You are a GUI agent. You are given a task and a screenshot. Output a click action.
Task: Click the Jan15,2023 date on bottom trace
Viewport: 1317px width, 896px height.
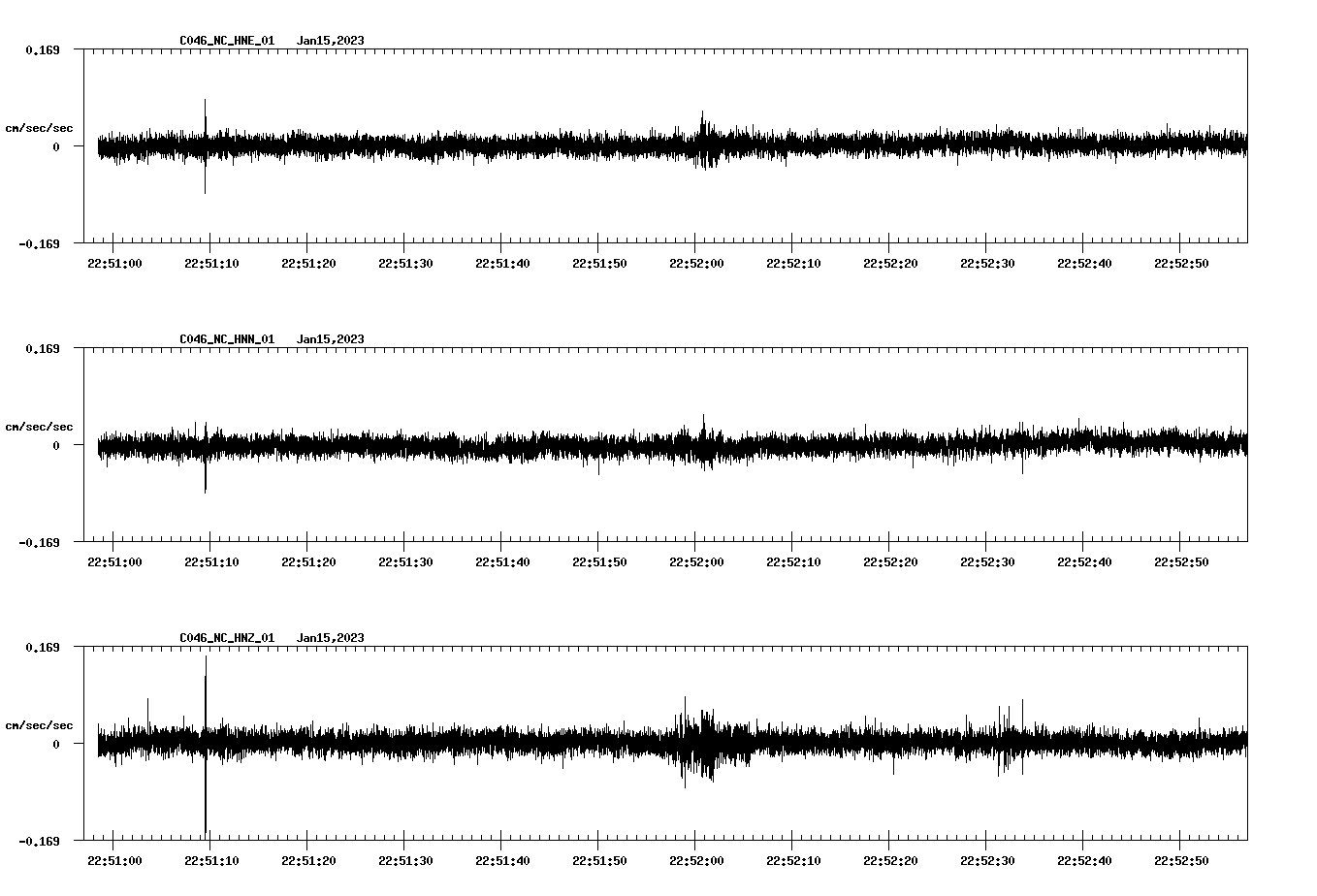(331, 638)
